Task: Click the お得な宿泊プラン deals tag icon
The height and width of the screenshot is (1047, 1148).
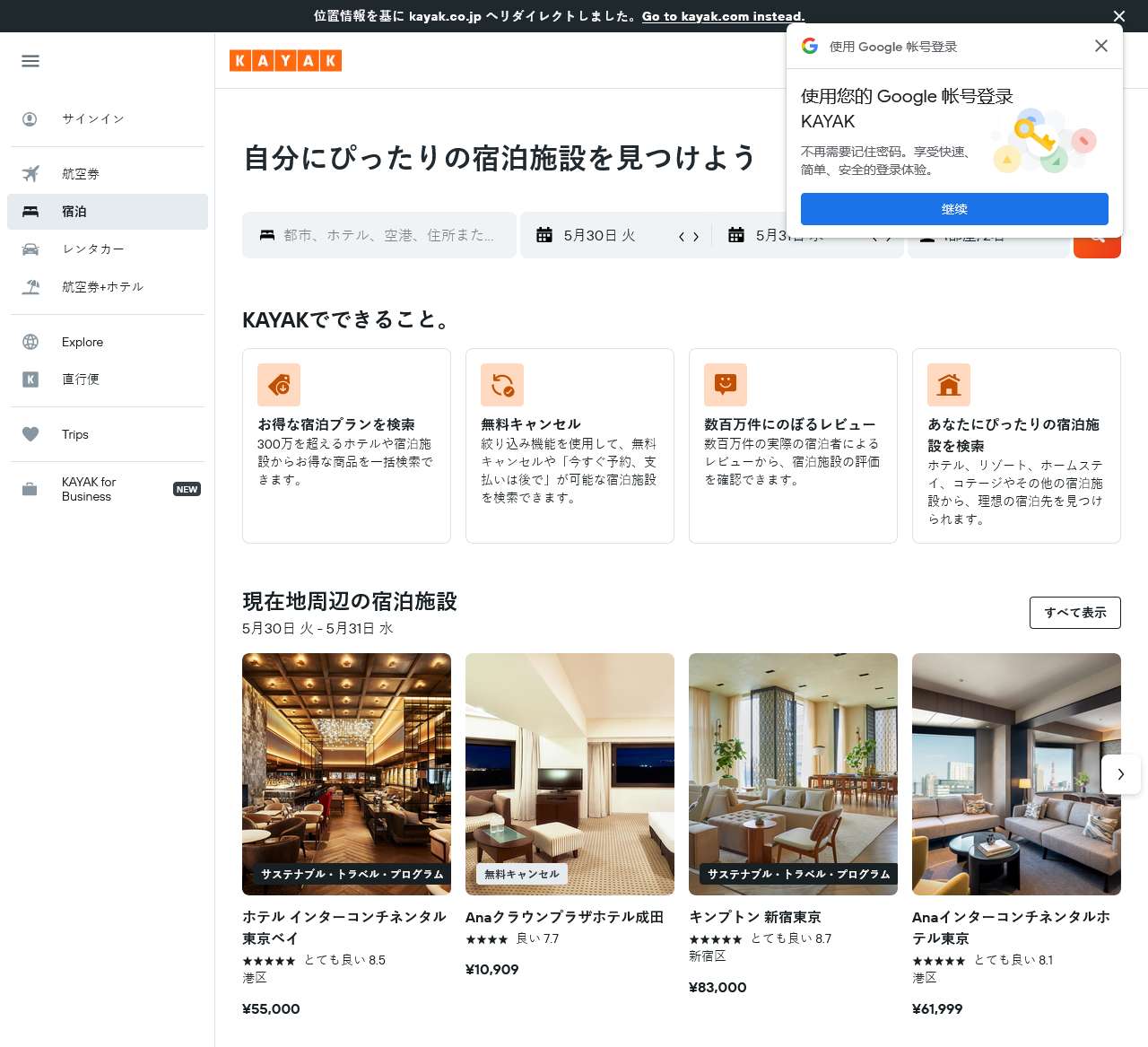Action: pos(279,385)
